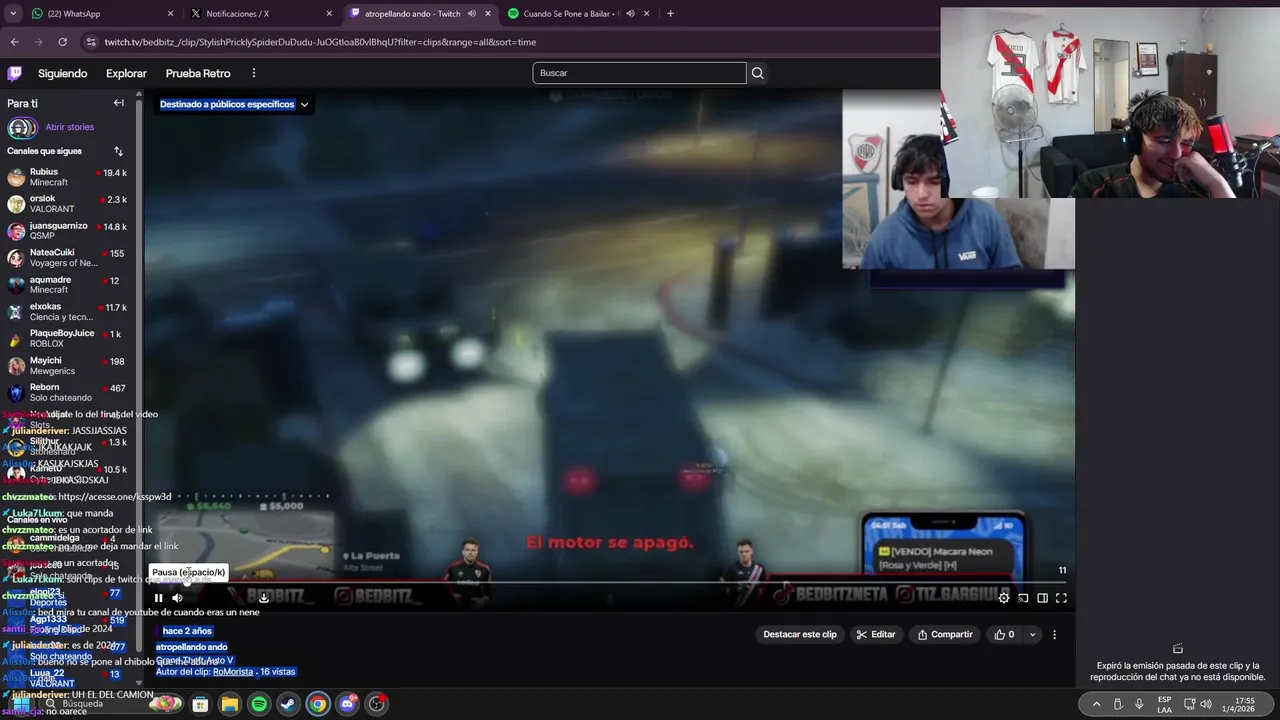Open a new browser tab
The height and width of the screenshot is (720, 1280).
pyautogui.click(x=670, y=14)
